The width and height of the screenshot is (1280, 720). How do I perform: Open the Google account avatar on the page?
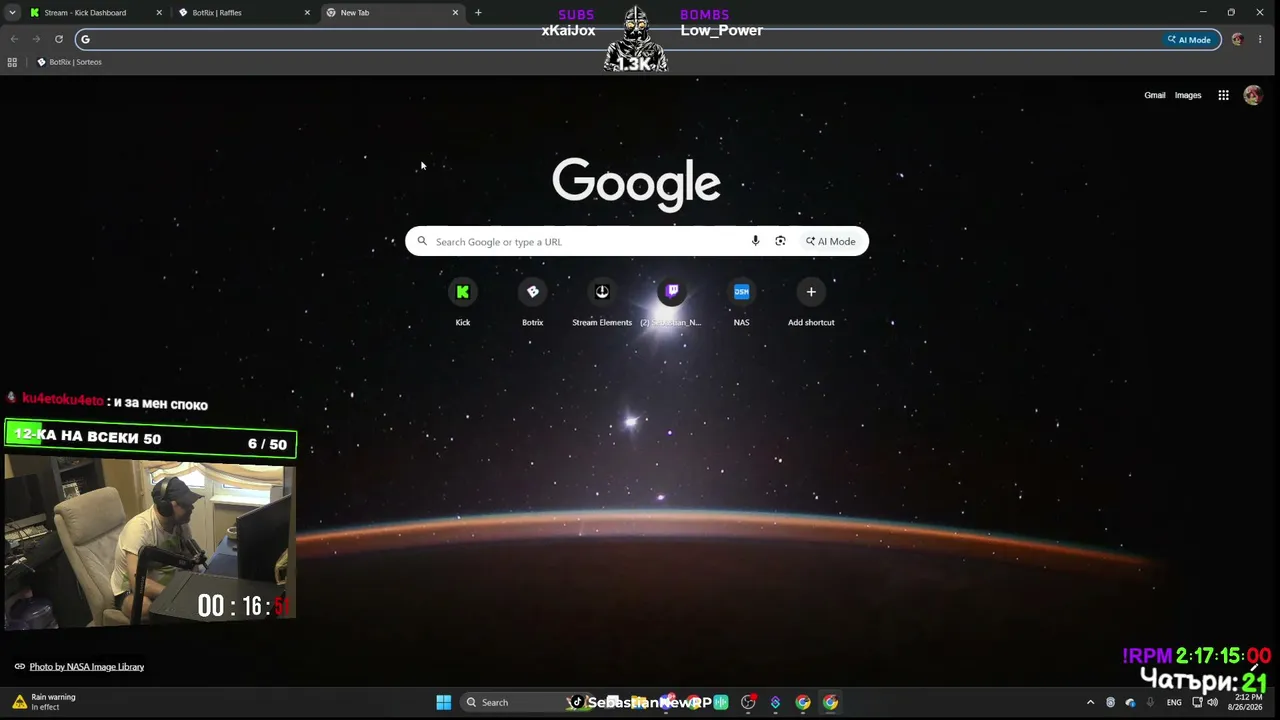(1252, 95)
